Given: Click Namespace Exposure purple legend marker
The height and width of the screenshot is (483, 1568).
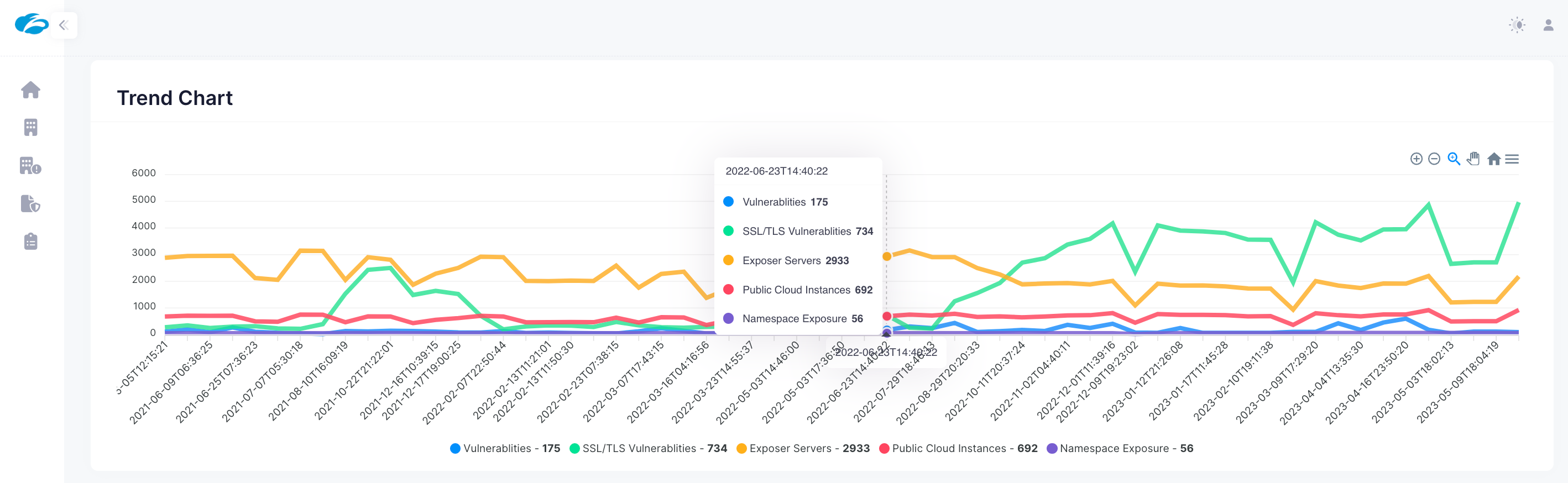Looking at the screenshot, I should (x=1052, y=448).
